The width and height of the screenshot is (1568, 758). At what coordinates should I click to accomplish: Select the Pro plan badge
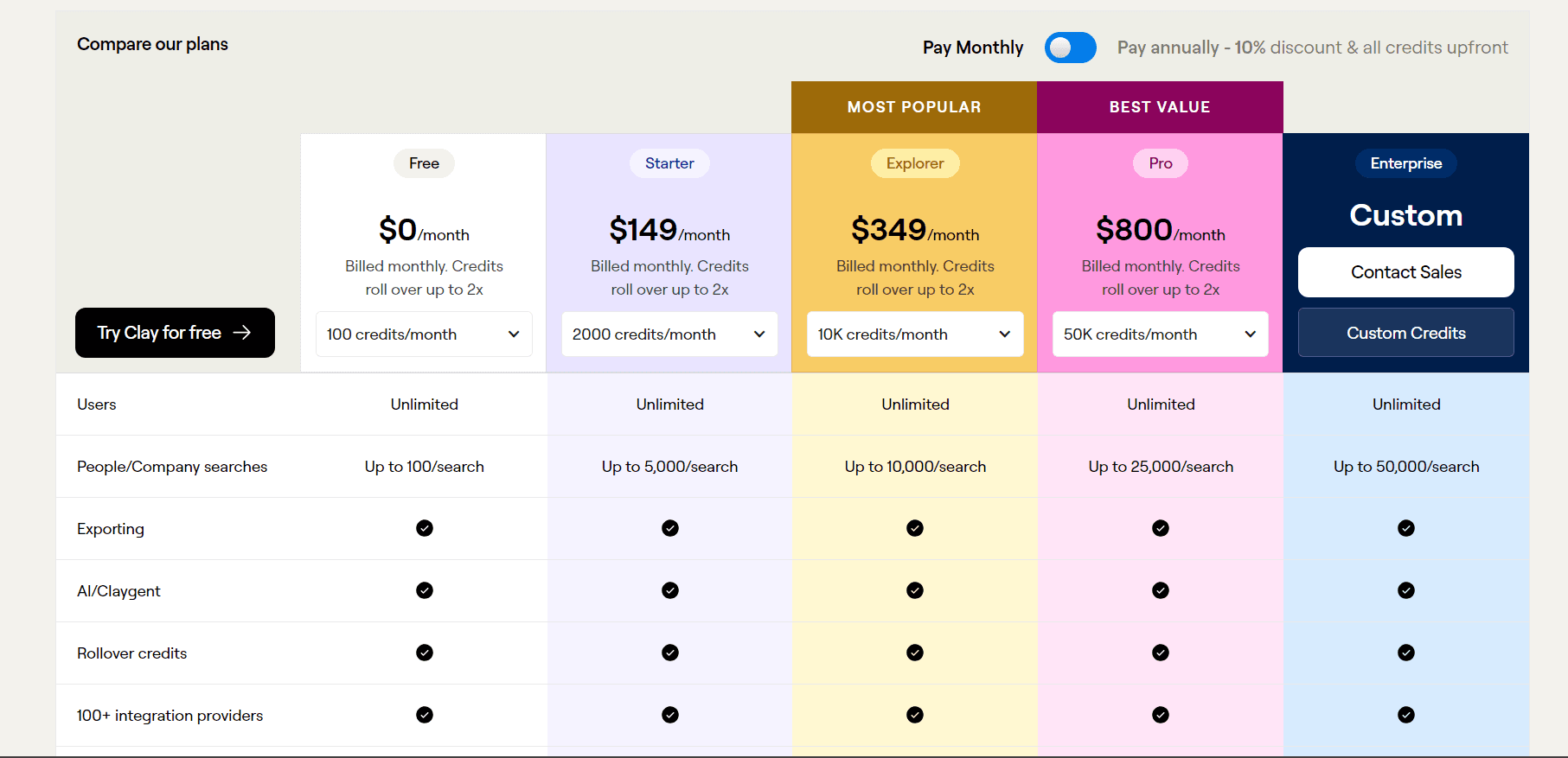pos(1161,163)
